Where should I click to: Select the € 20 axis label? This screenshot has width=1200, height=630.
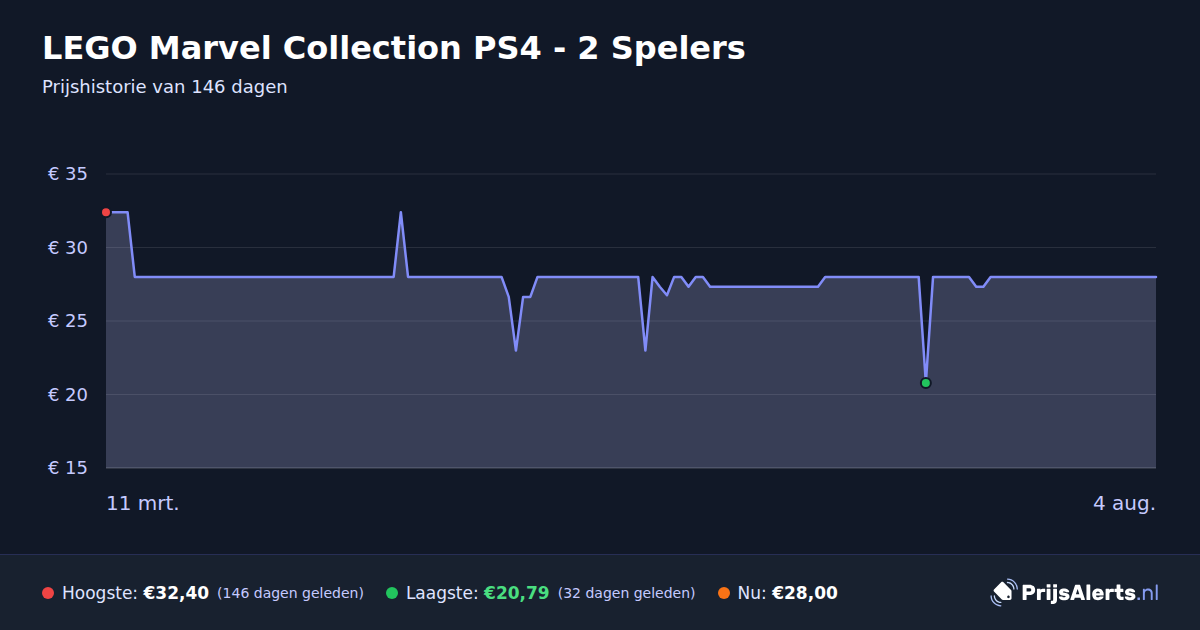68,395
